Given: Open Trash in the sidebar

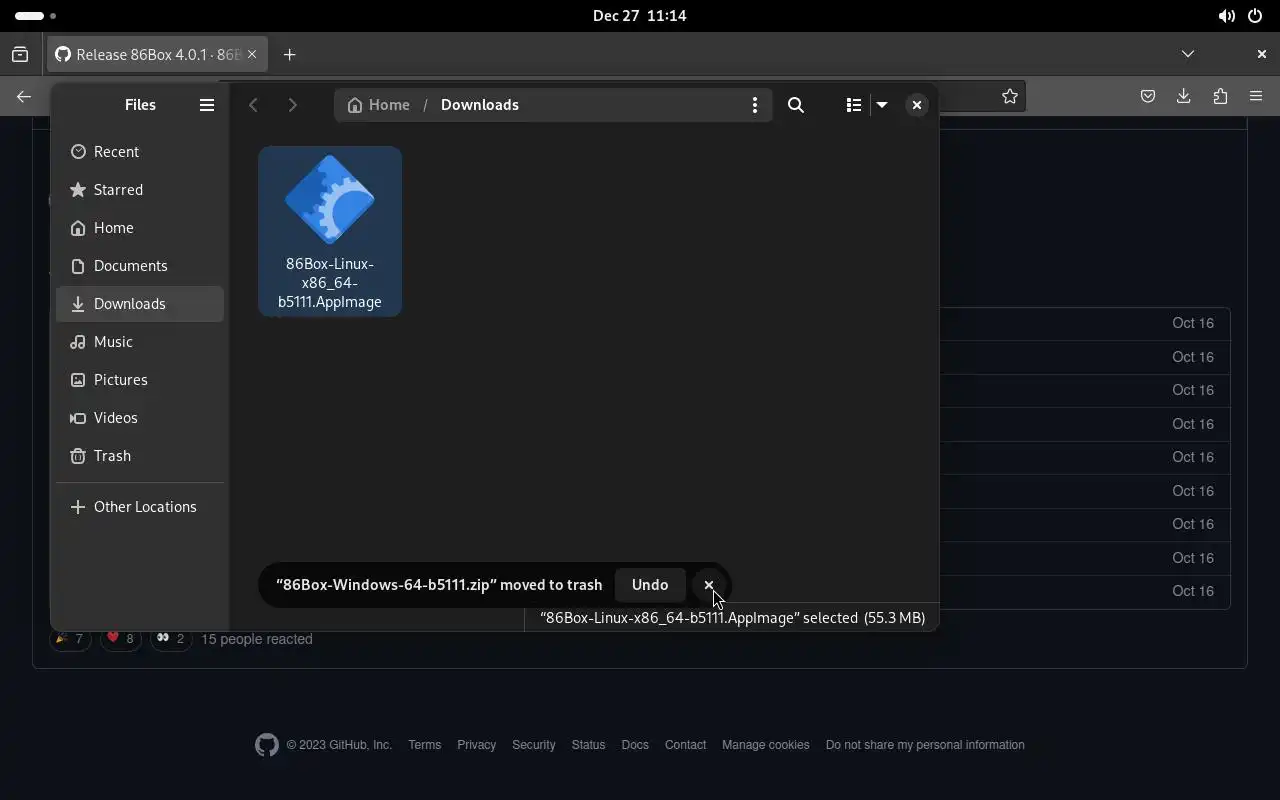Looking at the screenshot, I should point(140,456).
